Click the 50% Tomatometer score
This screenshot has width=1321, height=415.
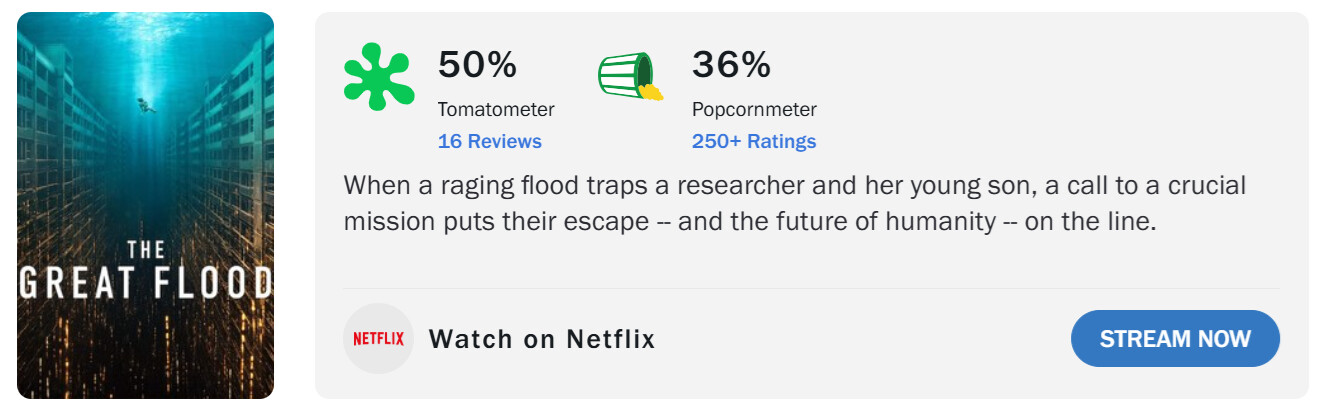pos(477,66)
